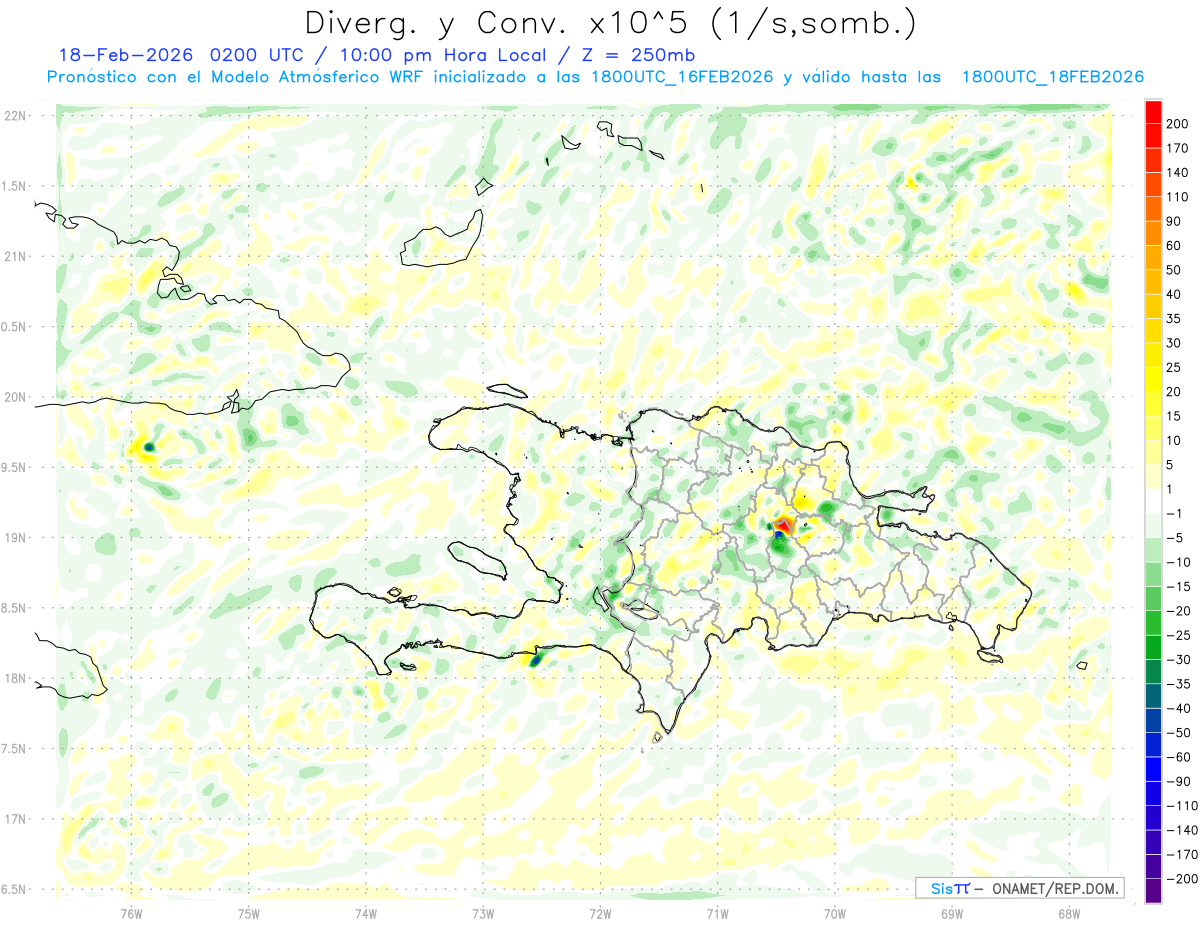Click the colorbar label '-200'
This screenshot has height=927, width=1200.
pos(1183,879)
